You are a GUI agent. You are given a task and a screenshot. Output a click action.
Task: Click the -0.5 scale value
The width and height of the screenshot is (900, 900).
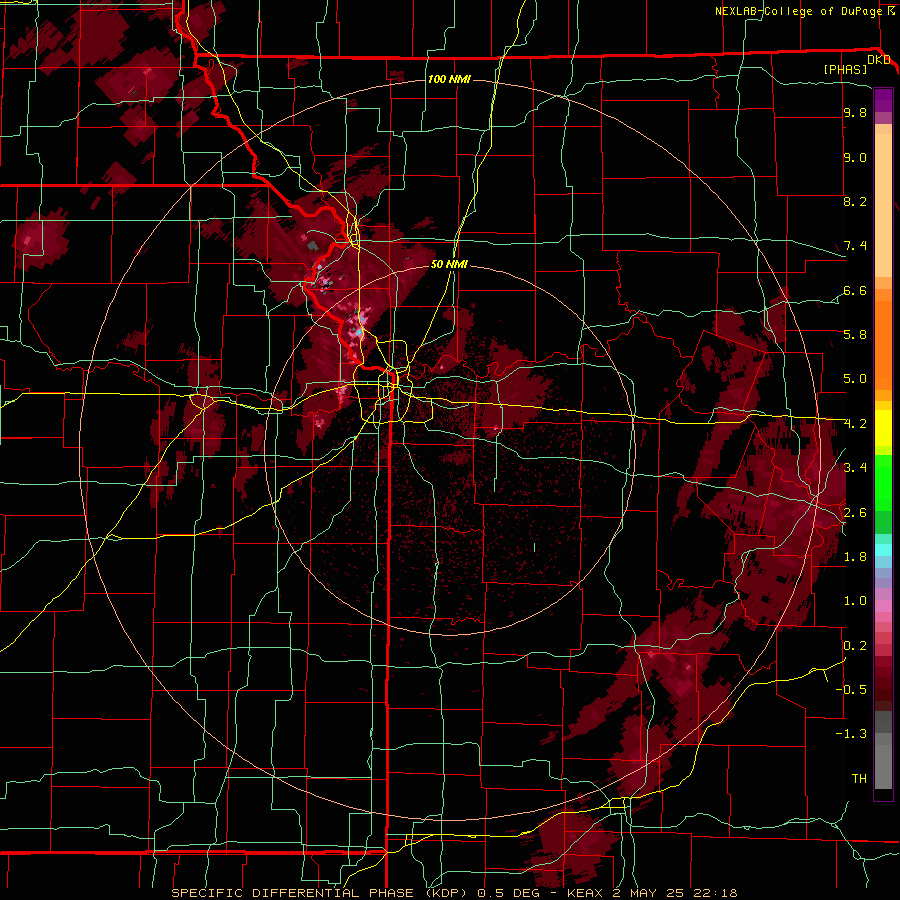[851, 689]
